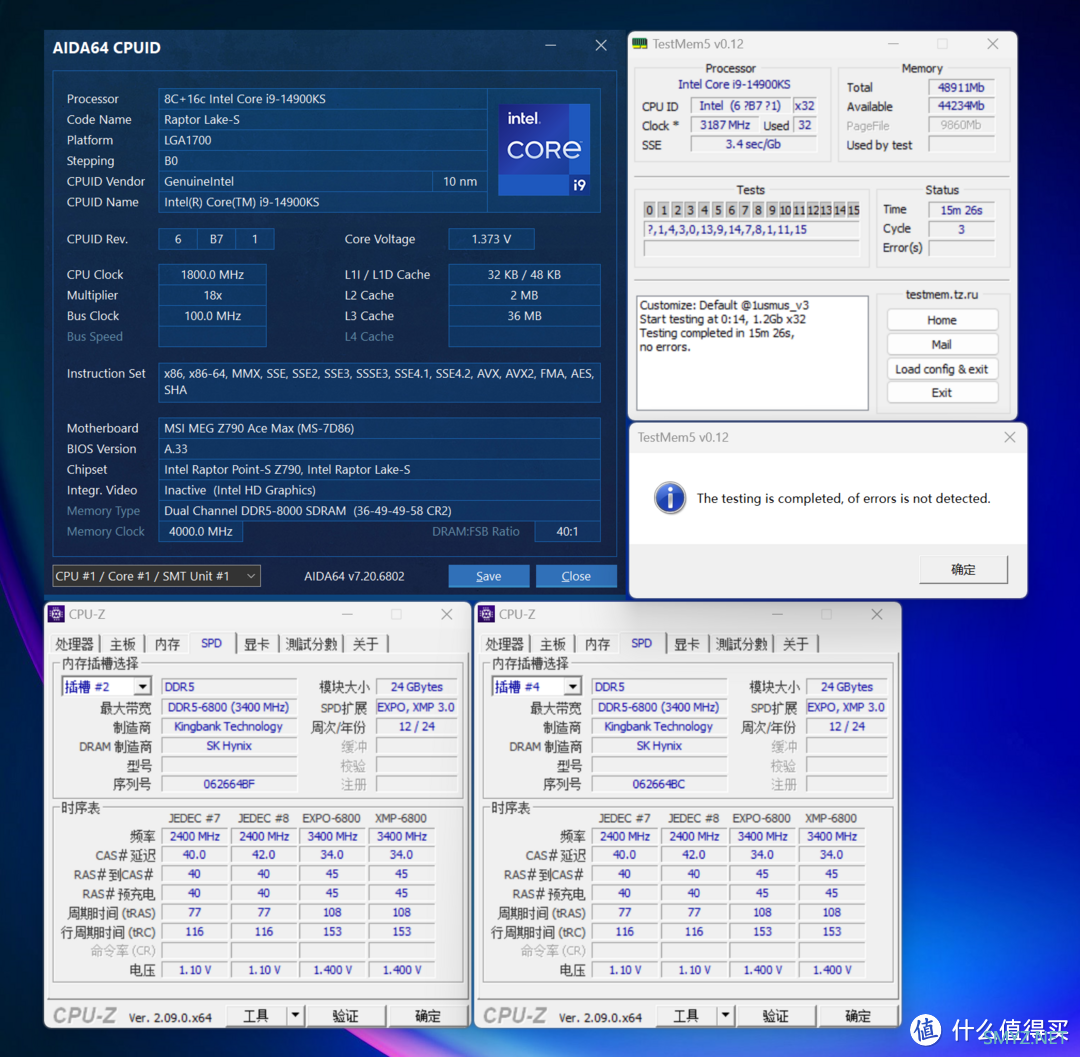Screen dimensions: 1080x1057
Task: Click Home button in TestMem5
Action: coord(942,320)
